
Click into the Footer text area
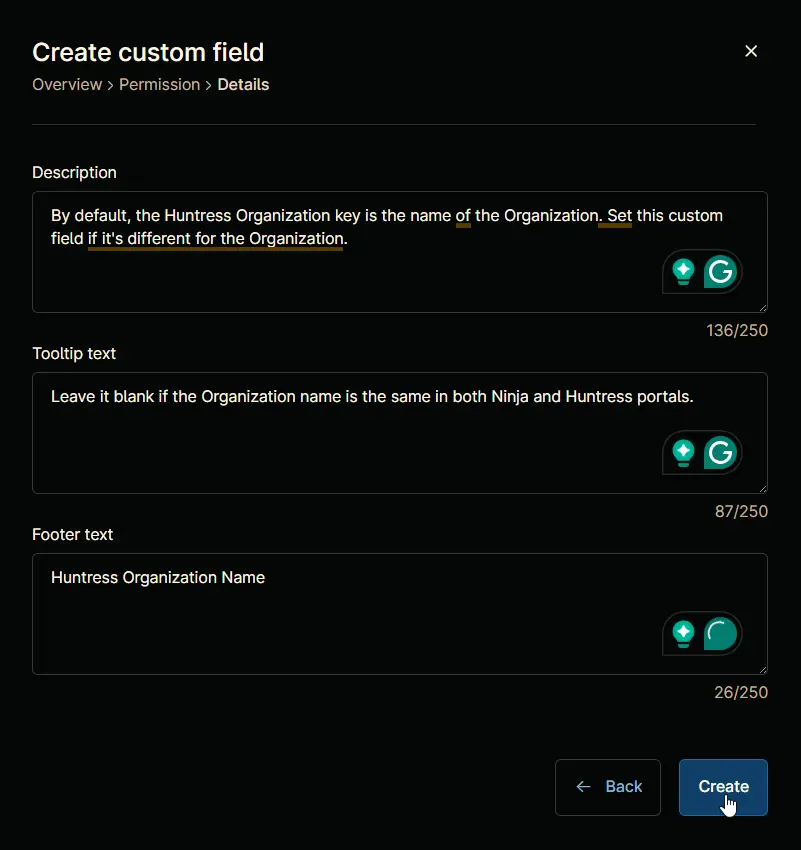pyautogui.click(x=400, y=614)
